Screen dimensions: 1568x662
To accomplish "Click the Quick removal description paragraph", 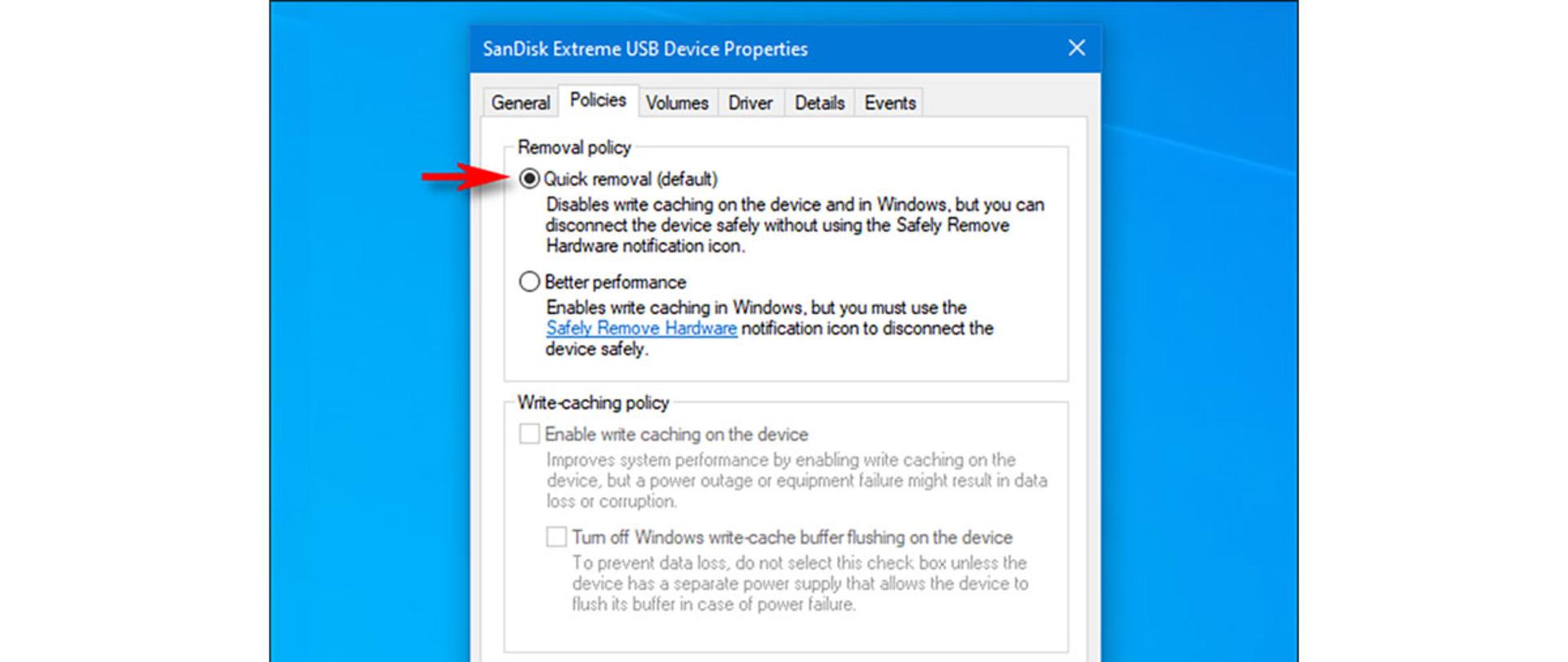I will (x=795, y=226).
